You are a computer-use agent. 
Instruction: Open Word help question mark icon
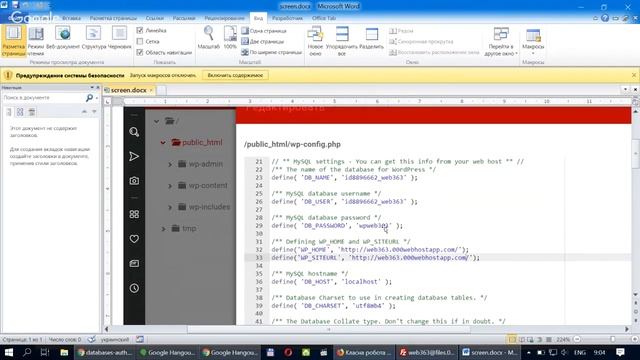[x=605, y=18]
